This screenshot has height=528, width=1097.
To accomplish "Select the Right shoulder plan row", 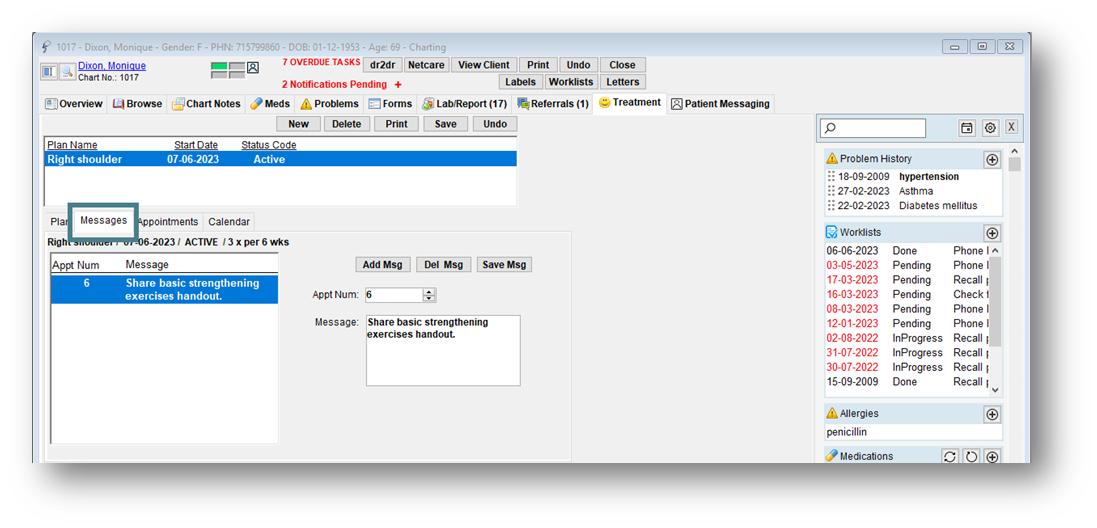I will pos(280,159).
